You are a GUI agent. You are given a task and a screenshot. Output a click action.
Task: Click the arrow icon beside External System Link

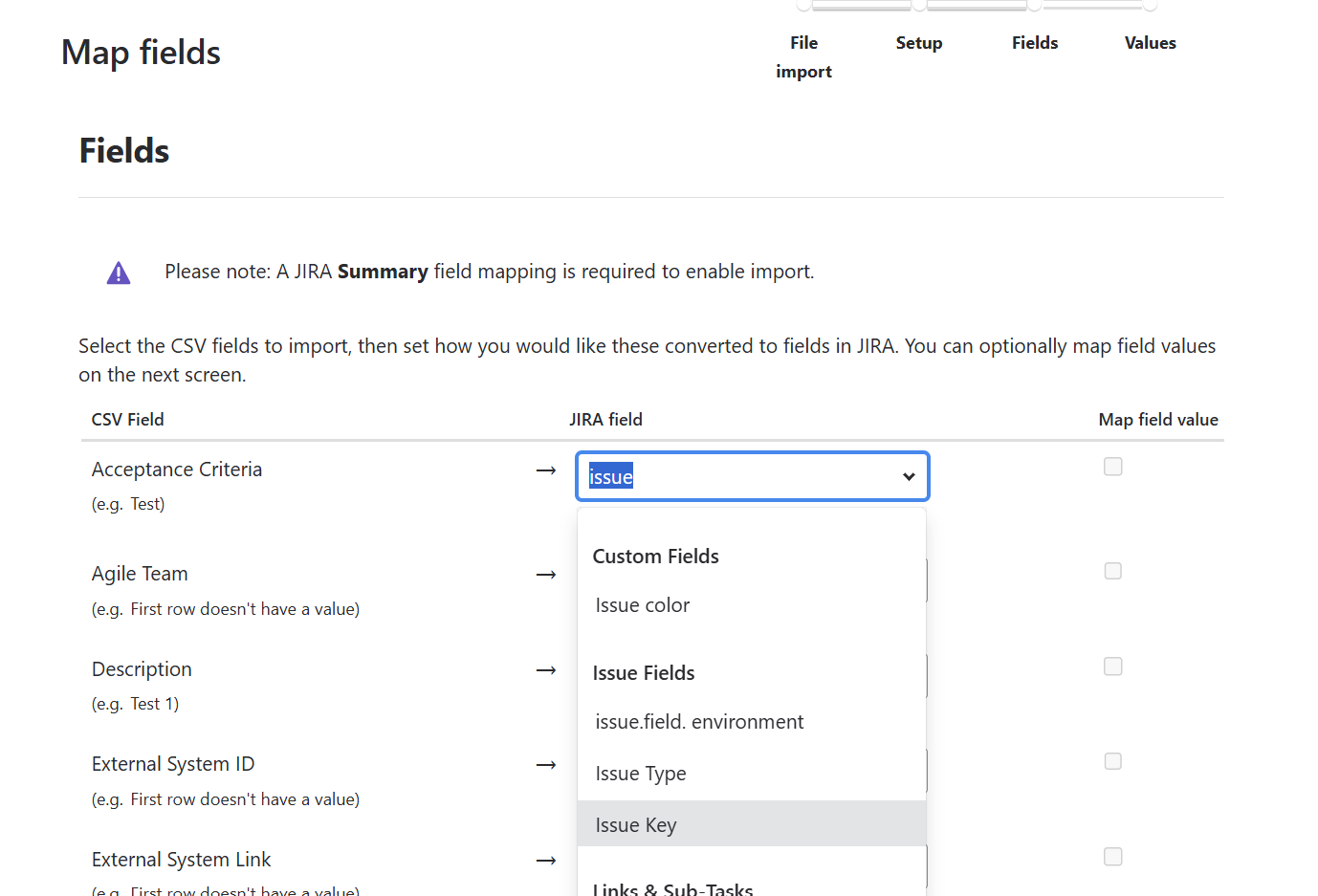[x=546, y=861]
